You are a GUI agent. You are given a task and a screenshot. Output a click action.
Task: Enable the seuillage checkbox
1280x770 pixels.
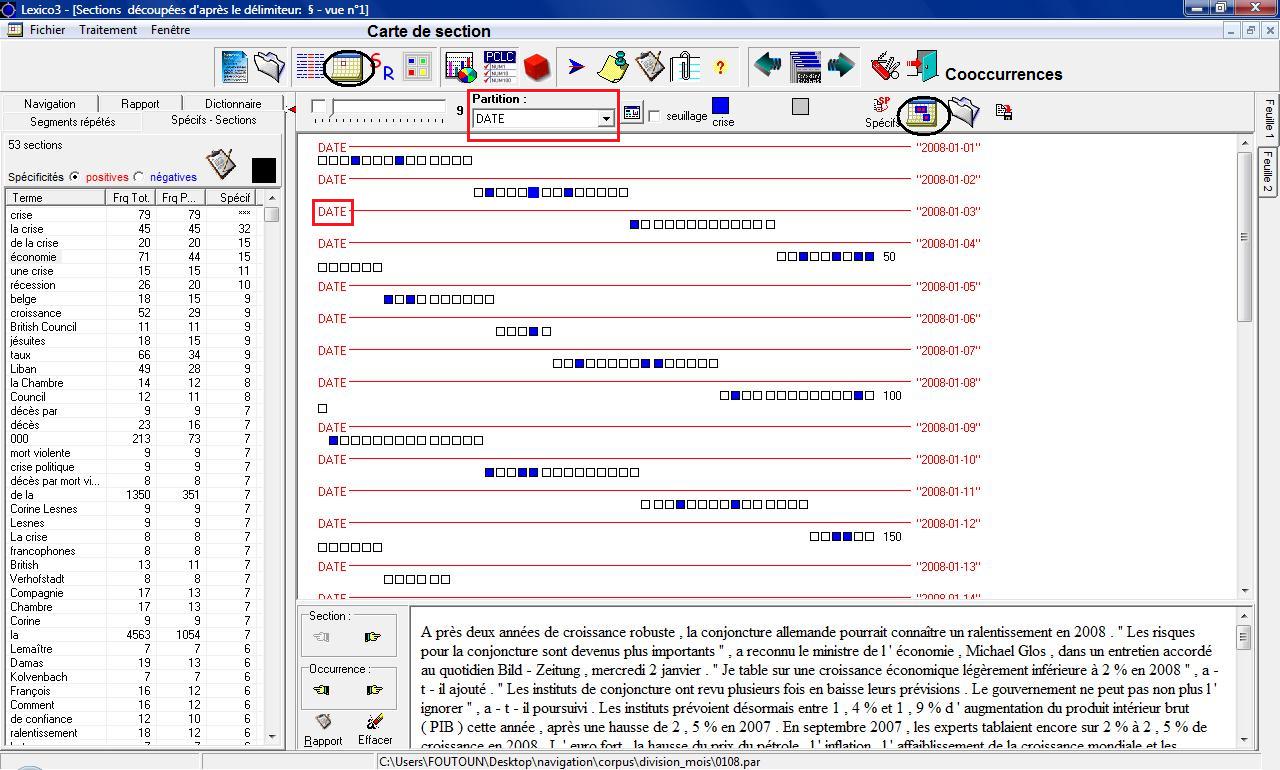pos(654,116)
